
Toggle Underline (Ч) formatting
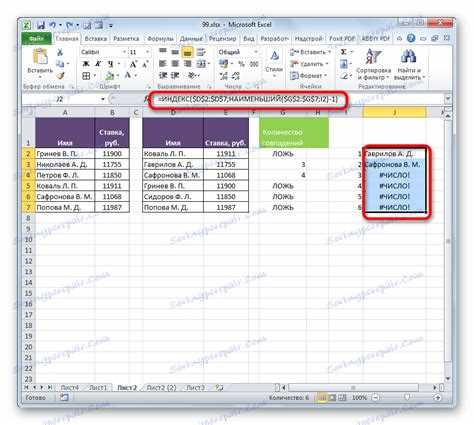click(x=110, y=64)
